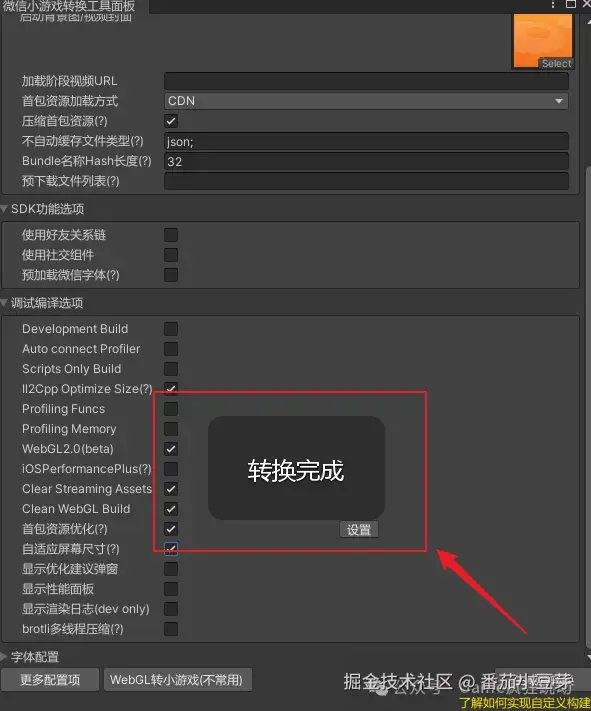Click the WebGL转小游戏(不常用) button

tap(178, 680)
